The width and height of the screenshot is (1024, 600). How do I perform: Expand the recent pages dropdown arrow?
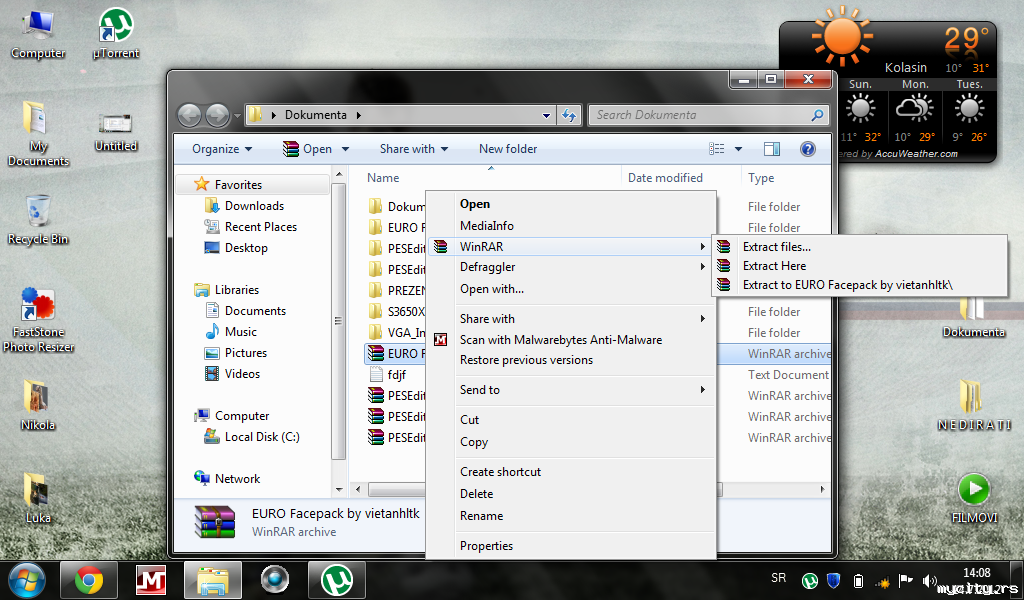[237, 116]
